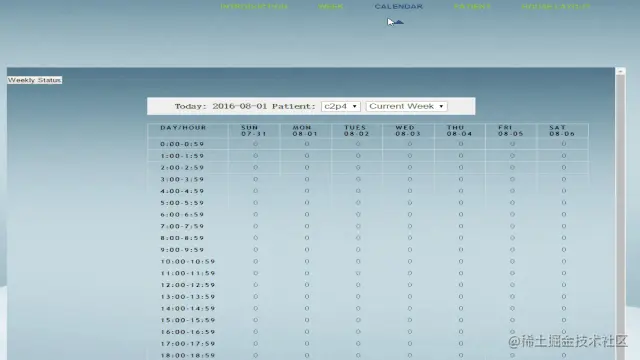The height and width of the screenshot is (360, 640).
Task: Click the 6:00-6:59 row label
Action: [x=182, y=215]
